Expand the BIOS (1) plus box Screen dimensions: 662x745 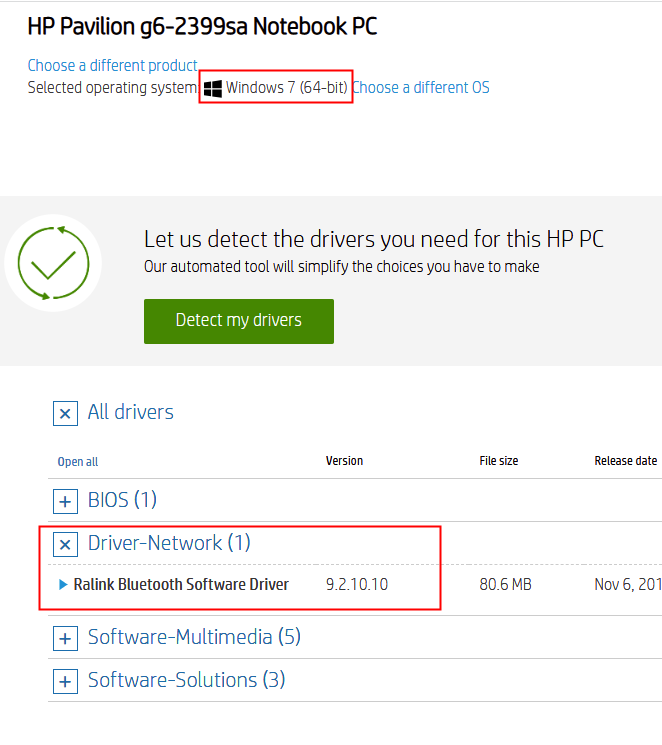[x=66, y=501]
